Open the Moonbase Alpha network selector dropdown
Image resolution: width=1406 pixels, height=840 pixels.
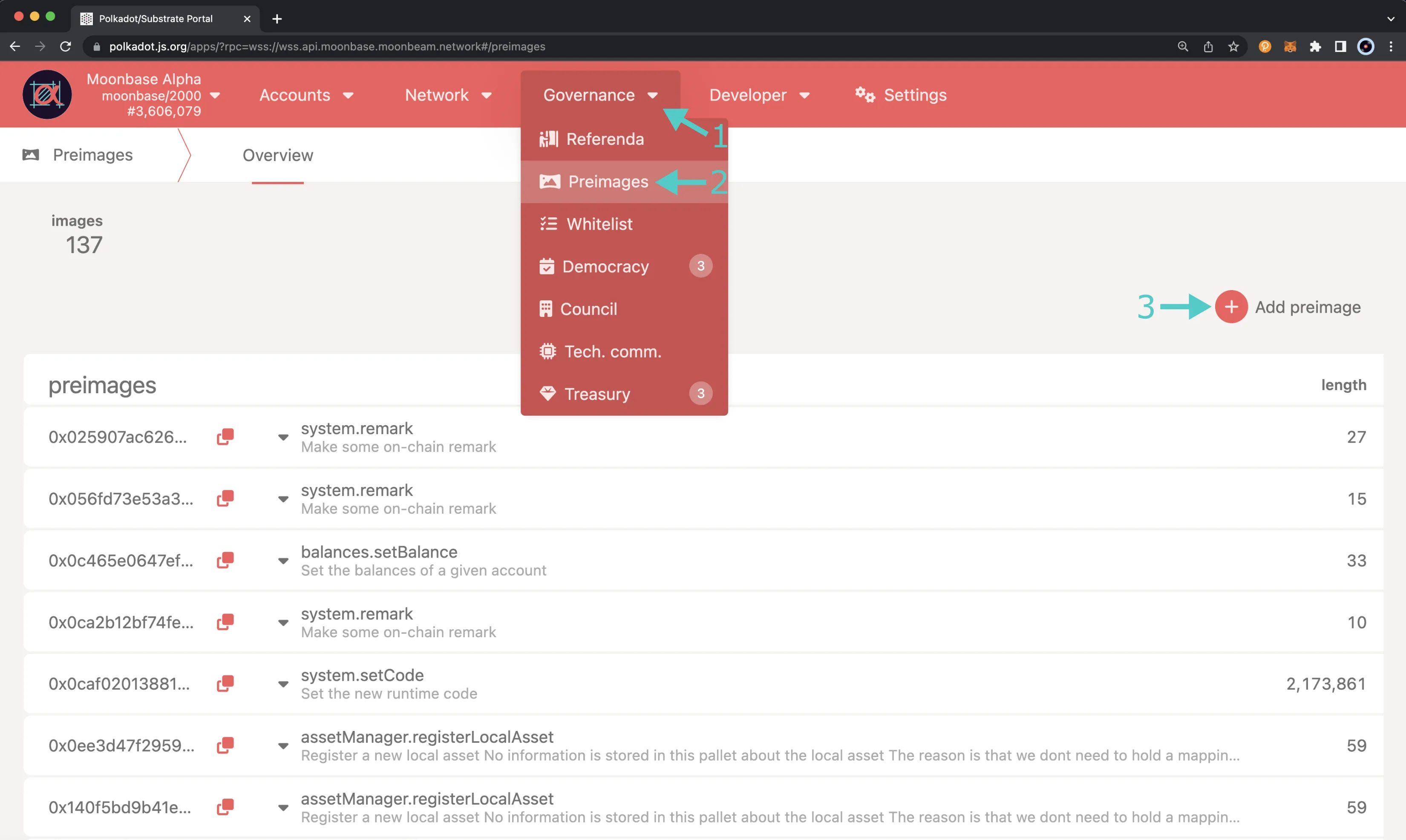click(x=215, y=95)
